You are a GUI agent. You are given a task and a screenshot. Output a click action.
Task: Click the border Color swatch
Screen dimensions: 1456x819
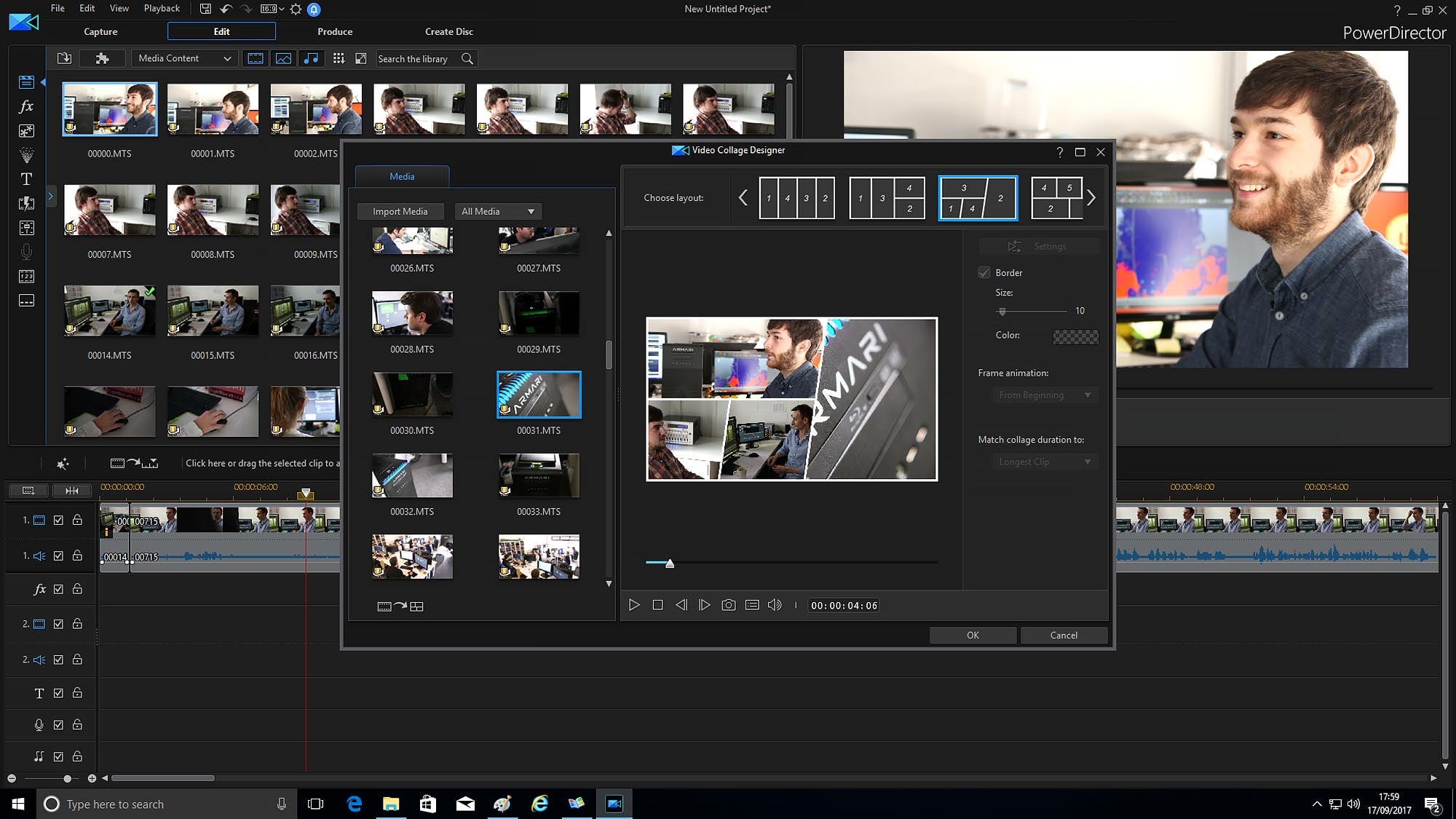pos(1075,336)
